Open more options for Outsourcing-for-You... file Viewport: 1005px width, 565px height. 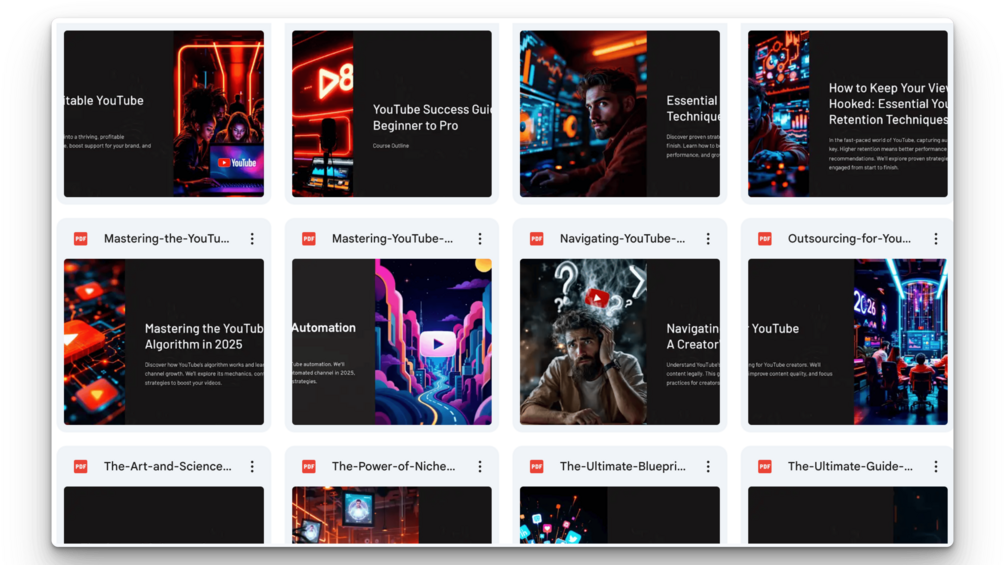pos(936,238)
